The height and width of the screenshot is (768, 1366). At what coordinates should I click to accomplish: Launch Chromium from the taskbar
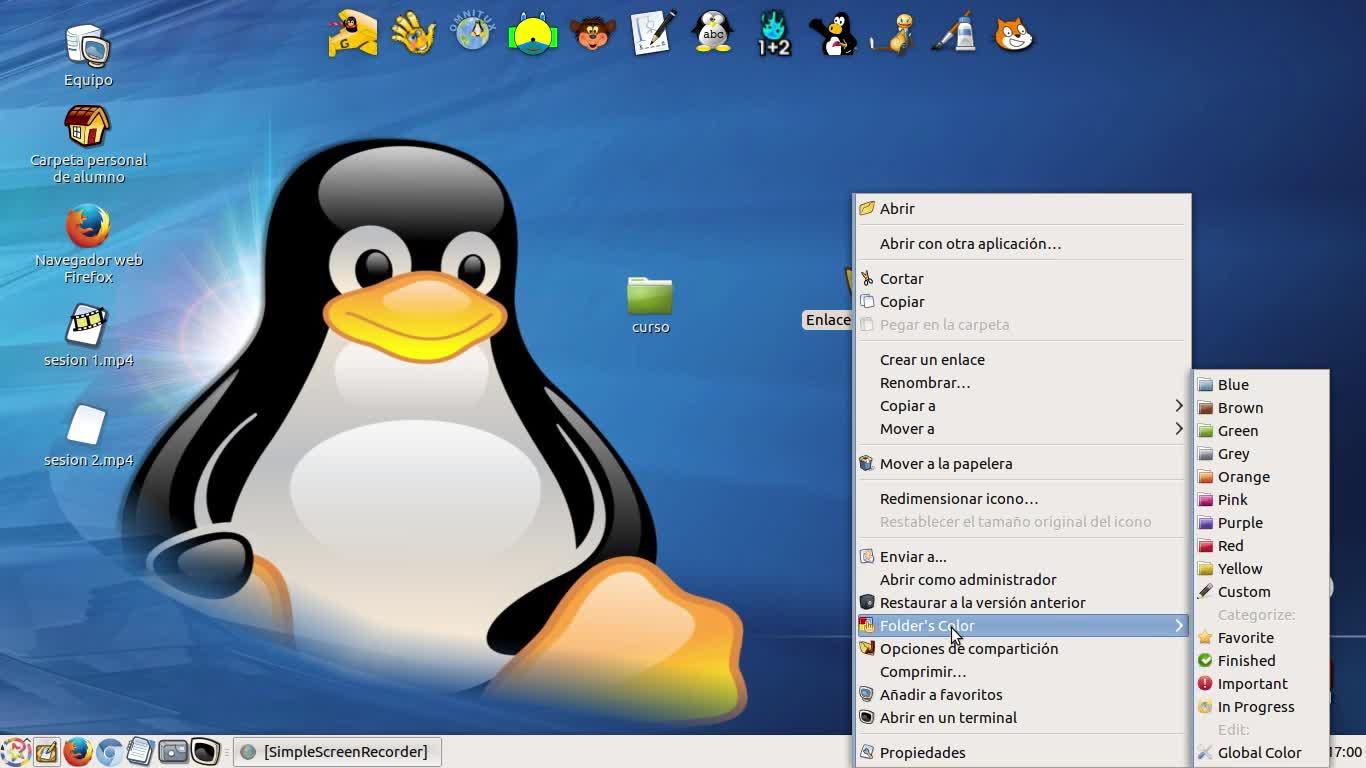coord(109,751)
